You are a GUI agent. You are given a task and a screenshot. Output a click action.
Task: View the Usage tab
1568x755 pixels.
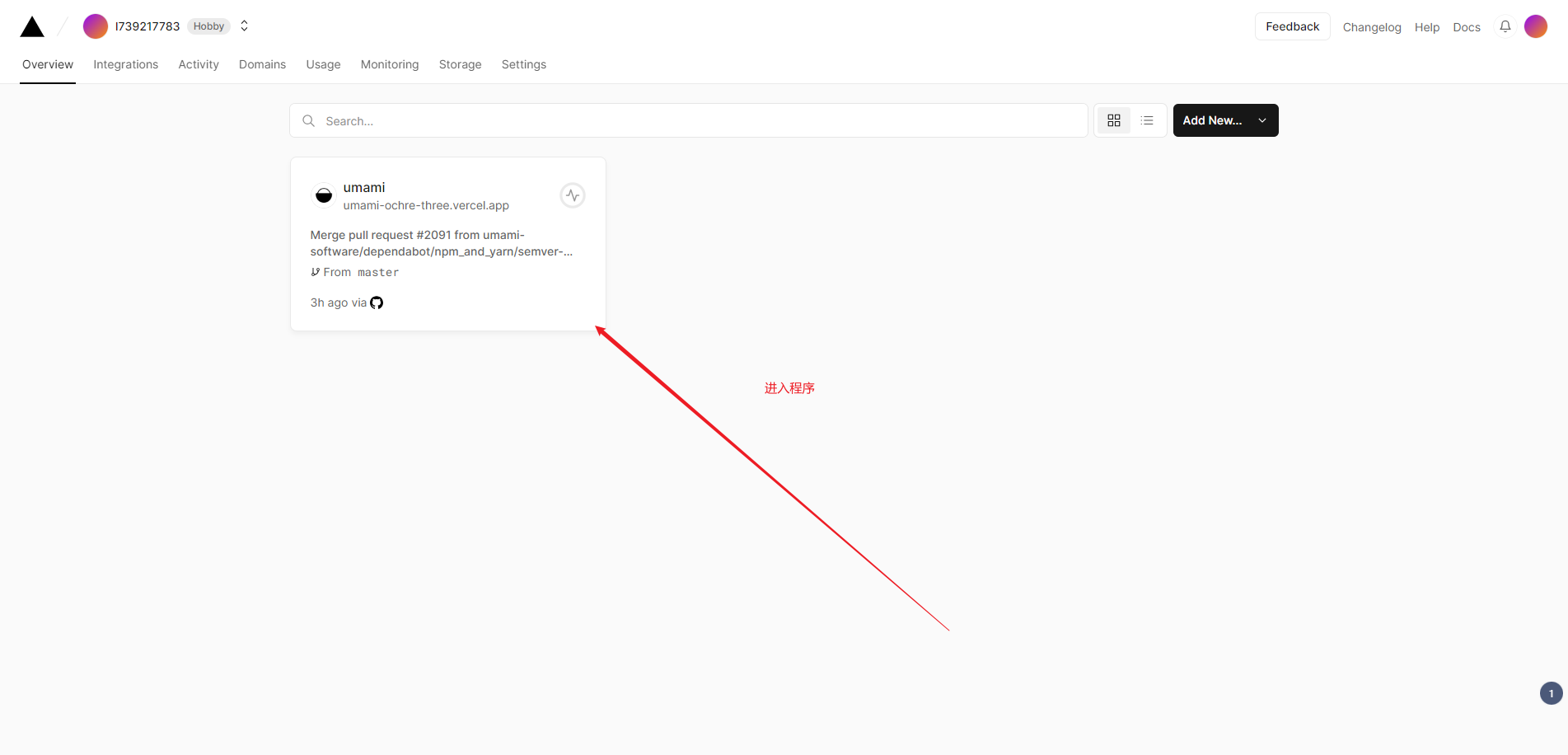tap(323, 64)
